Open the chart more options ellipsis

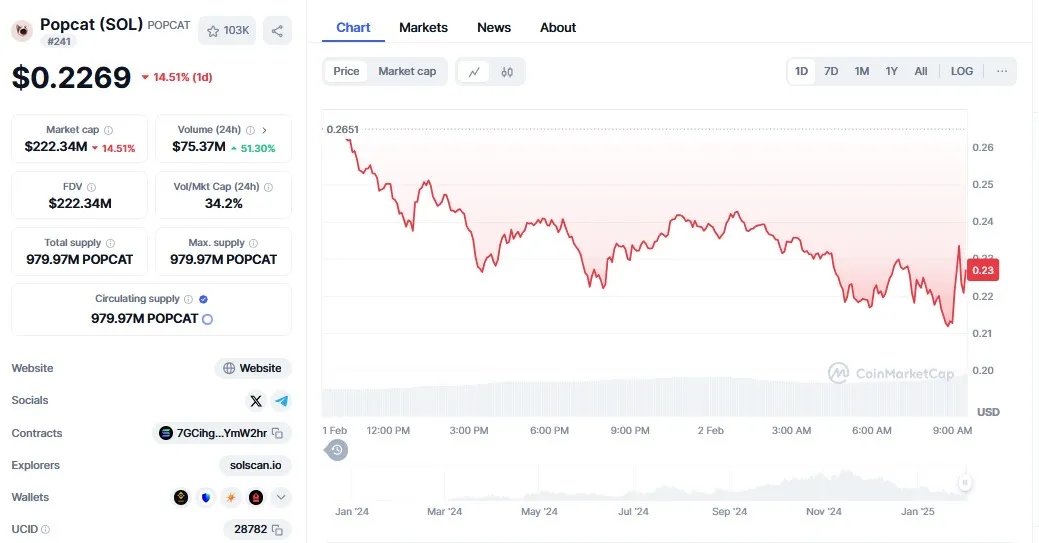1002,72
